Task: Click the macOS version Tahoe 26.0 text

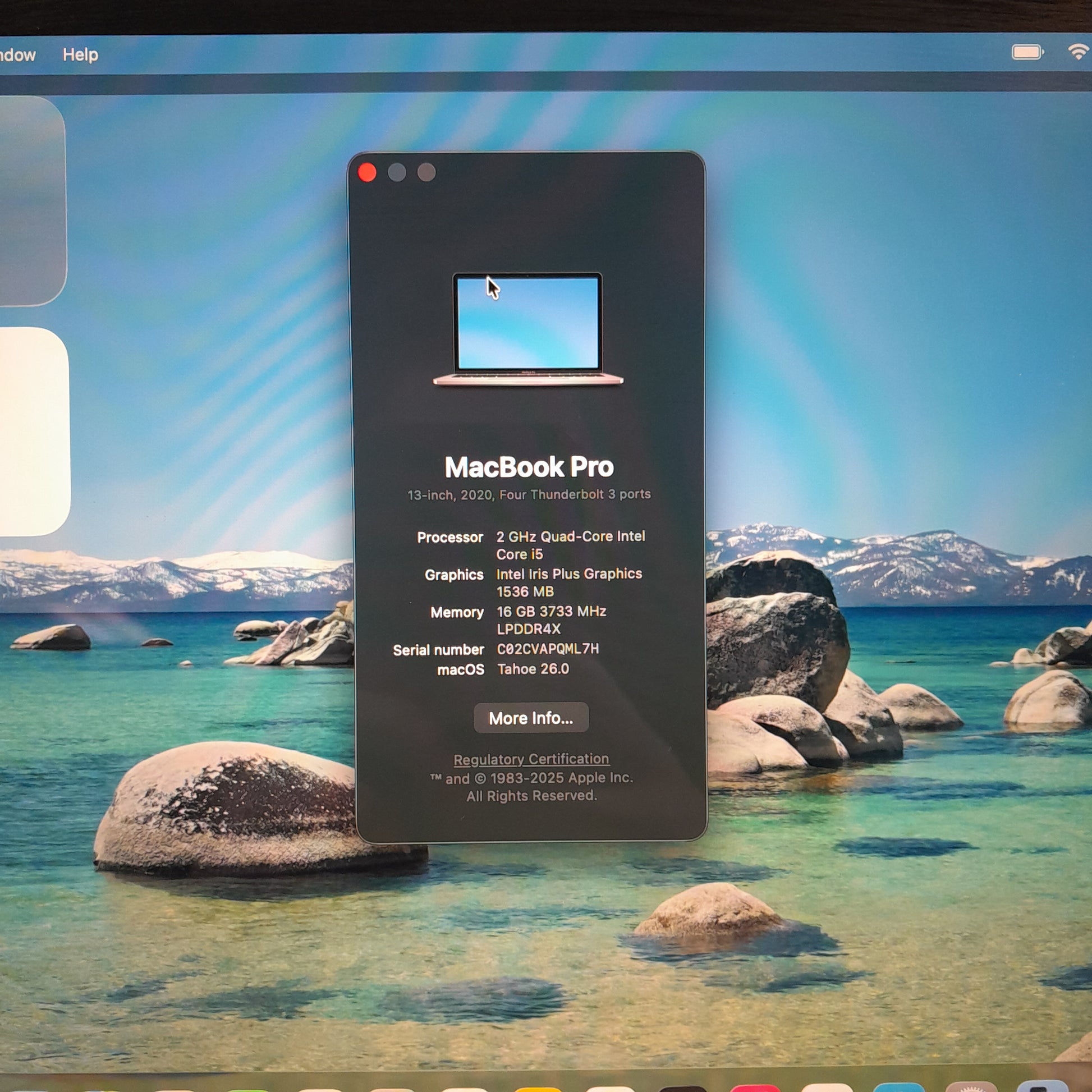Action: (x=533, y=669)
